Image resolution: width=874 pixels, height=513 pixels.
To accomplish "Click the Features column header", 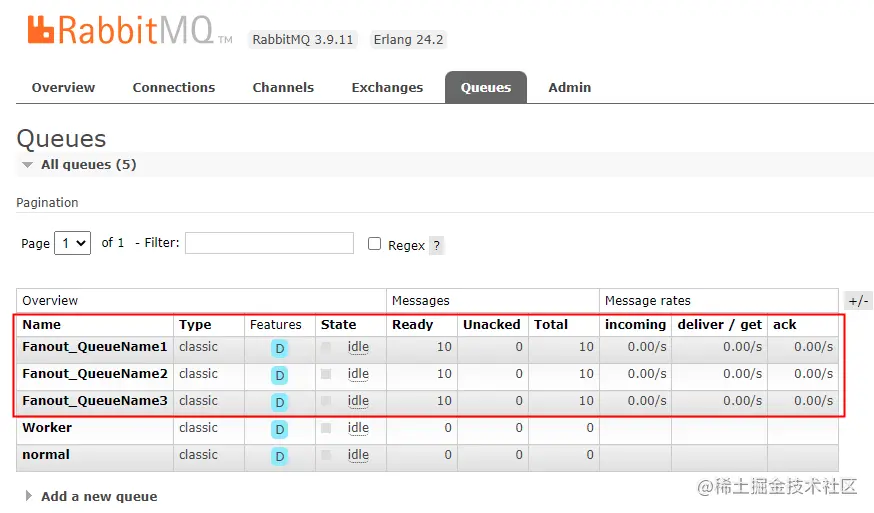I will coord(275,325).
